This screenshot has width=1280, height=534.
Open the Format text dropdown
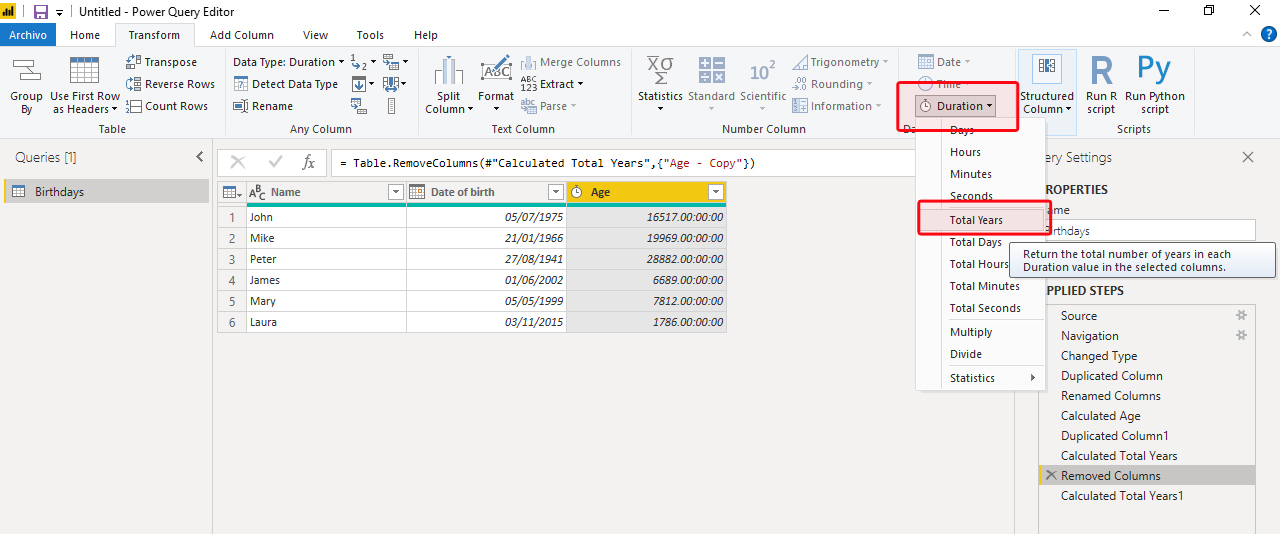(x=496, y=85)
